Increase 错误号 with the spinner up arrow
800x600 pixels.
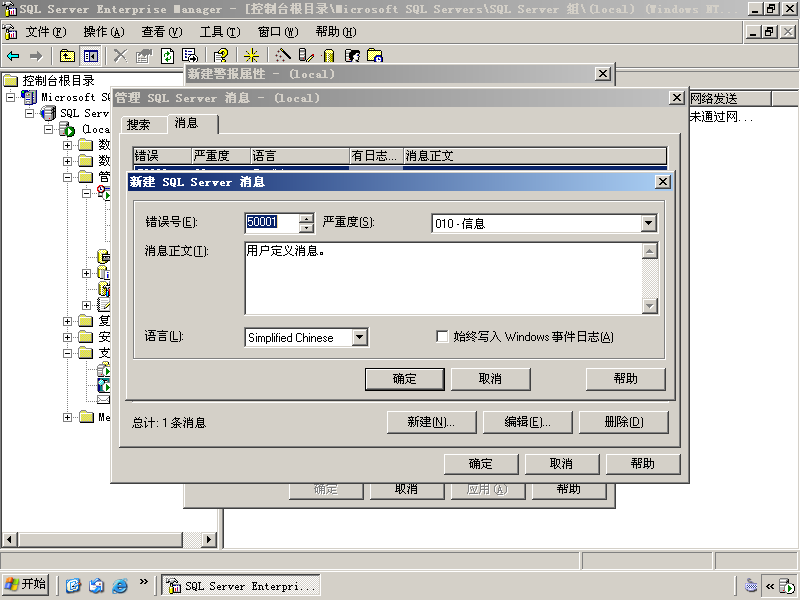click(306, 218)
